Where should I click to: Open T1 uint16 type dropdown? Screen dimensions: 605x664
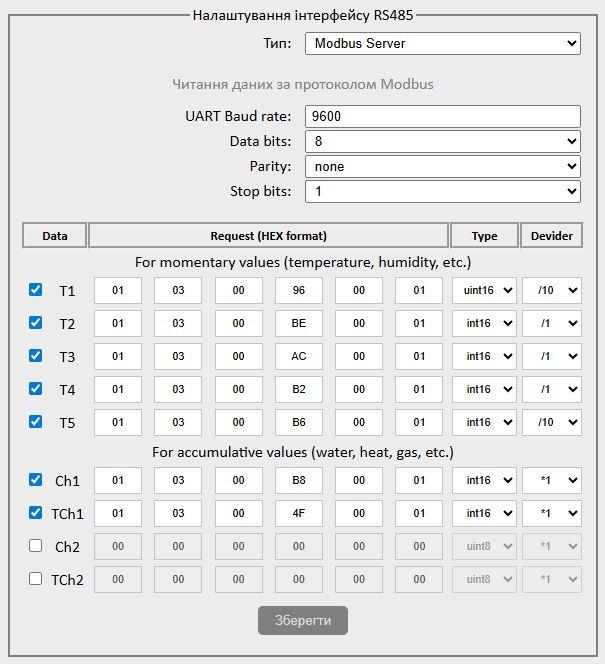pos(484,291)
